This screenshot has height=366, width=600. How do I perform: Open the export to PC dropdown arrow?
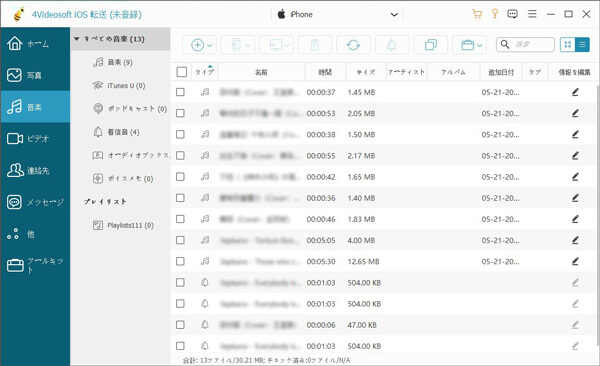[x=287, y=46]
